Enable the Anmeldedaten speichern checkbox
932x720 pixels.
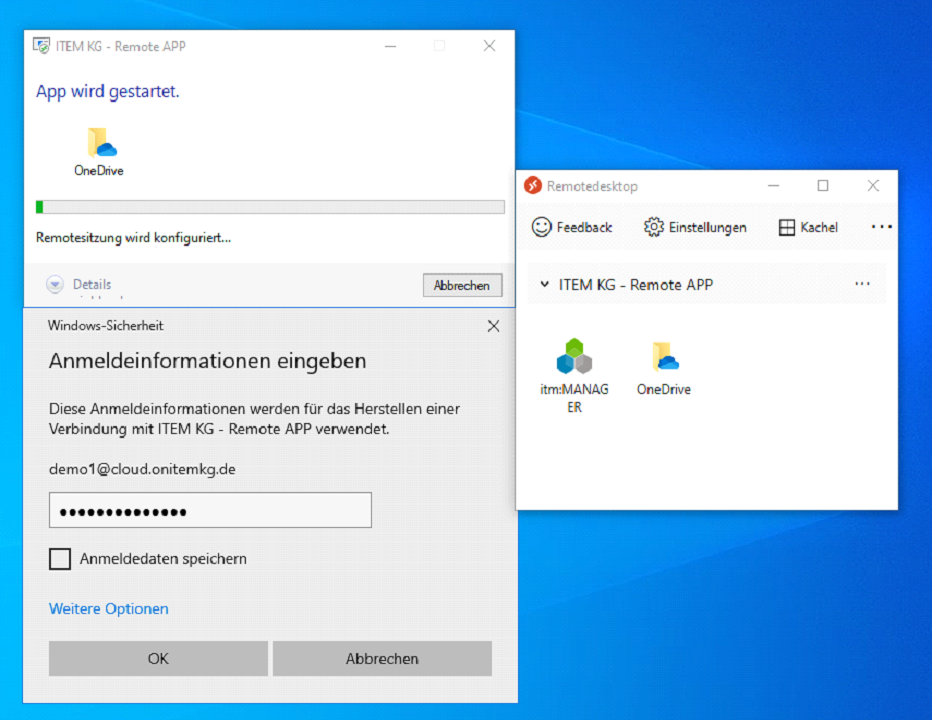click(x=60, y=559)
